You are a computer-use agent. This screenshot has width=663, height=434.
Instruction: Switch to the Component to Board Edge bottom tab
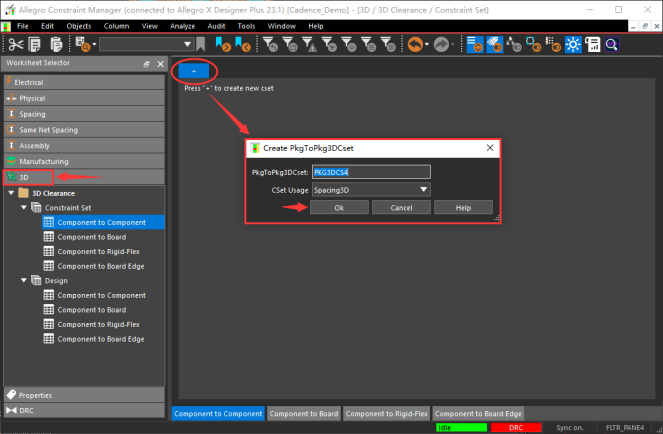(478, 414)
